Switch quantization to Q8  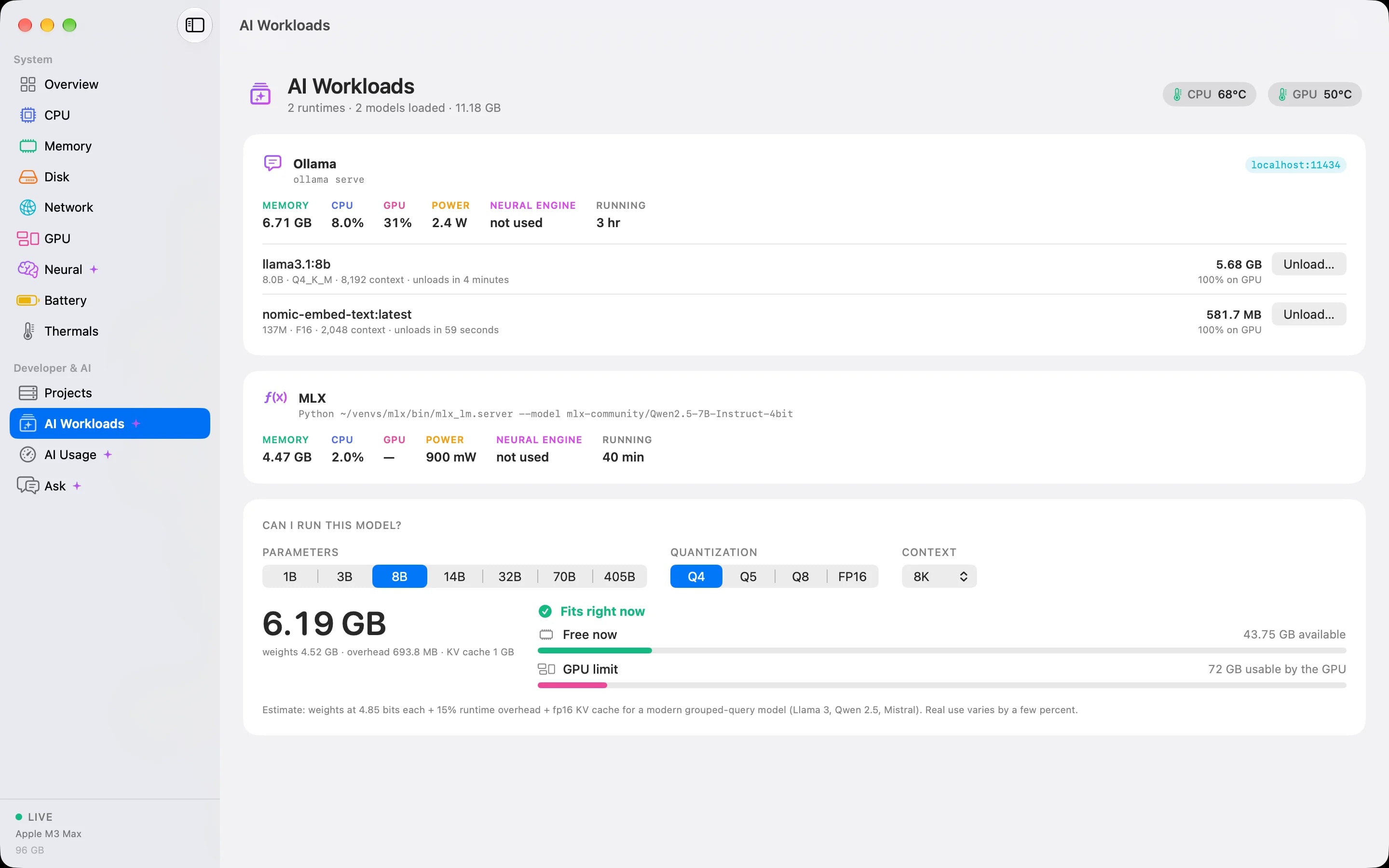click(800, 576)
